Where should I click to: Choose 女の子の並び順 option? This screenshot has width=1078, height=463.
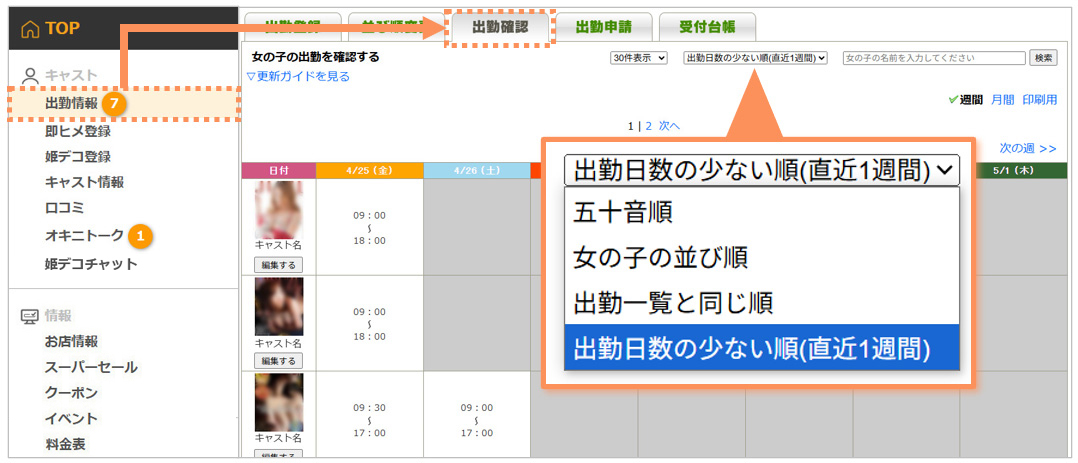coord(660,257)
